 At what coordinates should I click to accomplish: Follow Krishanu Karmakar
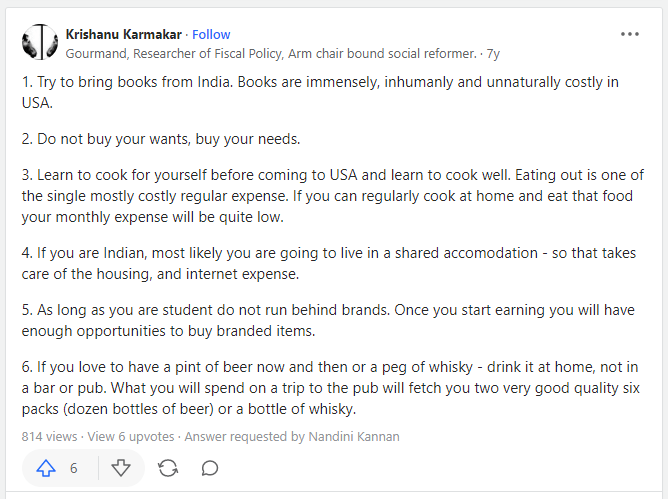click(211, 35)
